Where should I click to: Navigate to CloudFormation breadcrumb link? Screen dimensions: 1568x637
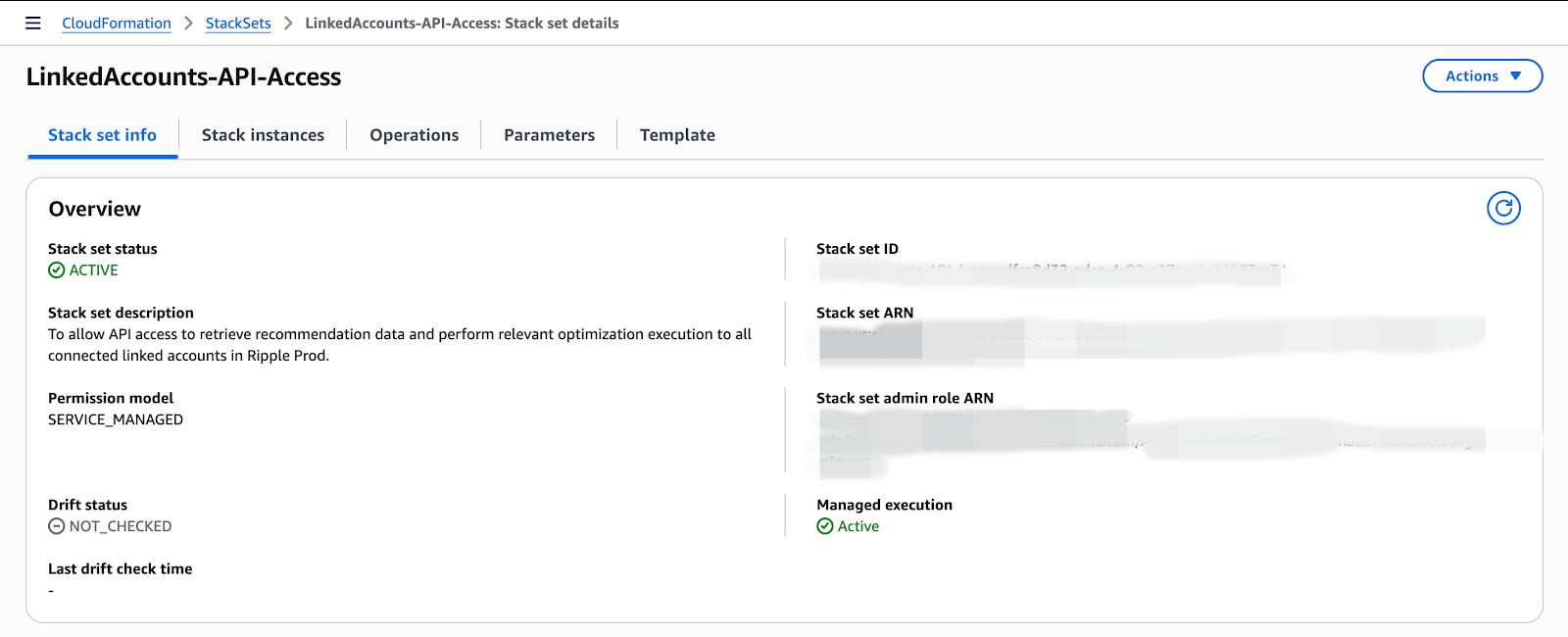(x=117, y=24)
